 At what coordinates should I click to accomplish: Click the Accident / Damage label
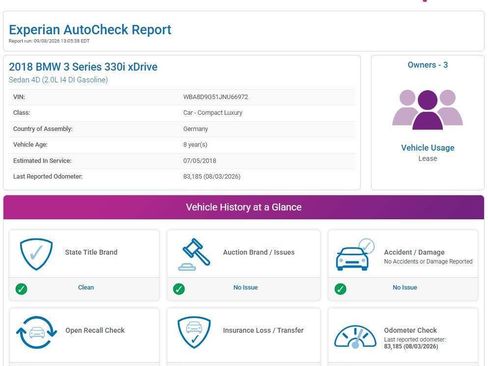click(x=414, y=252)
